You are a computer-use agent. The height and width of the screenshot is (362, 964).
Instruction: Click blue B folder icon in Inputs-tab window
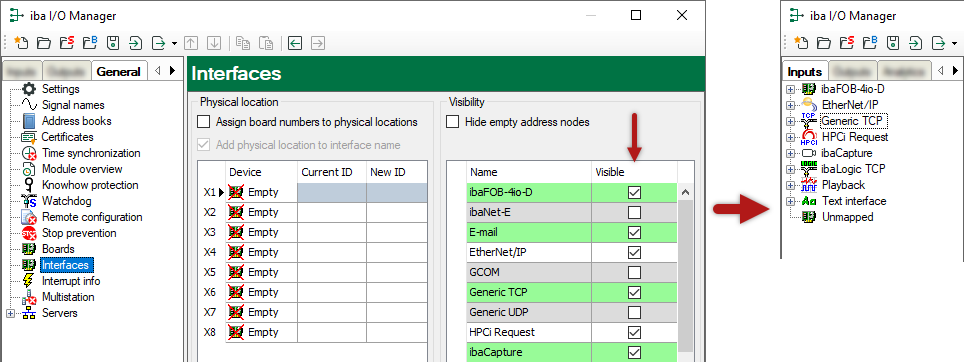870,42
